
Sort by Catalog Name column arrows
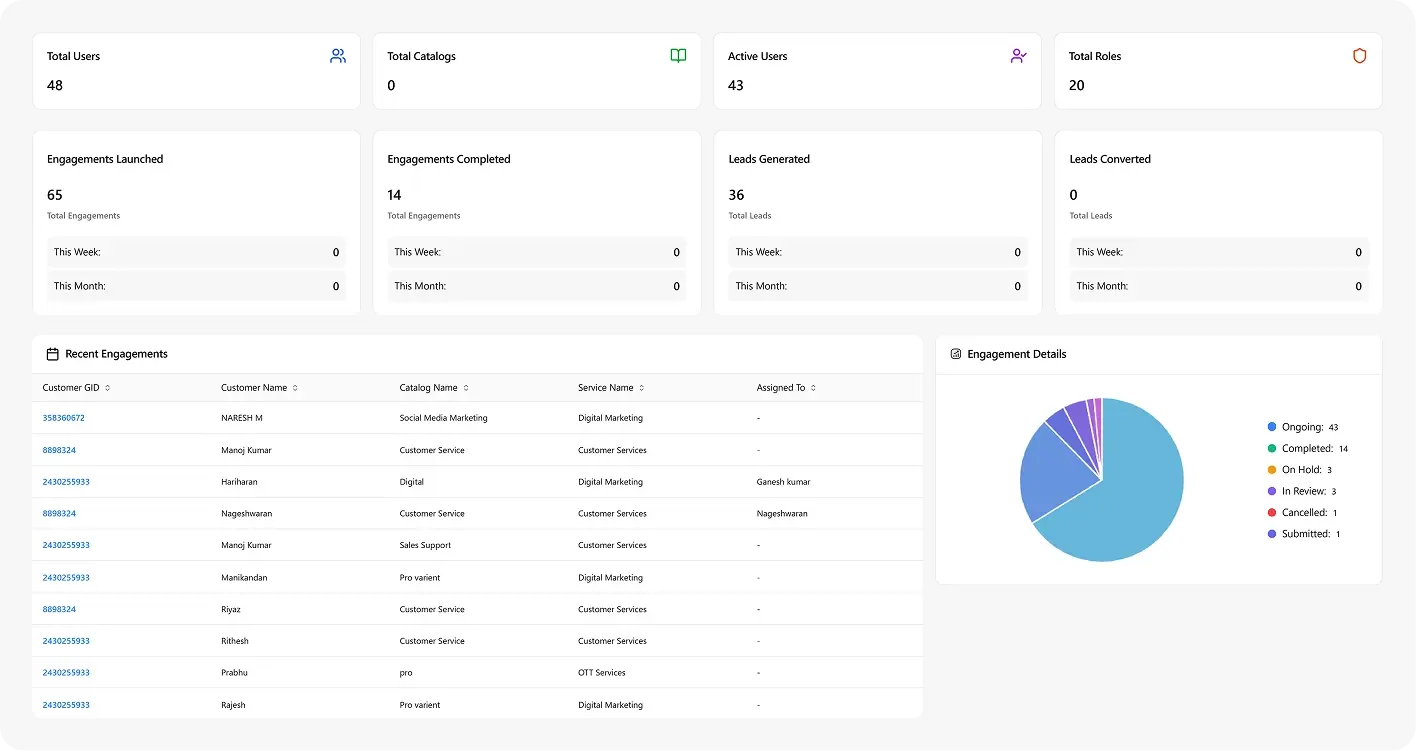coord(466,388)
